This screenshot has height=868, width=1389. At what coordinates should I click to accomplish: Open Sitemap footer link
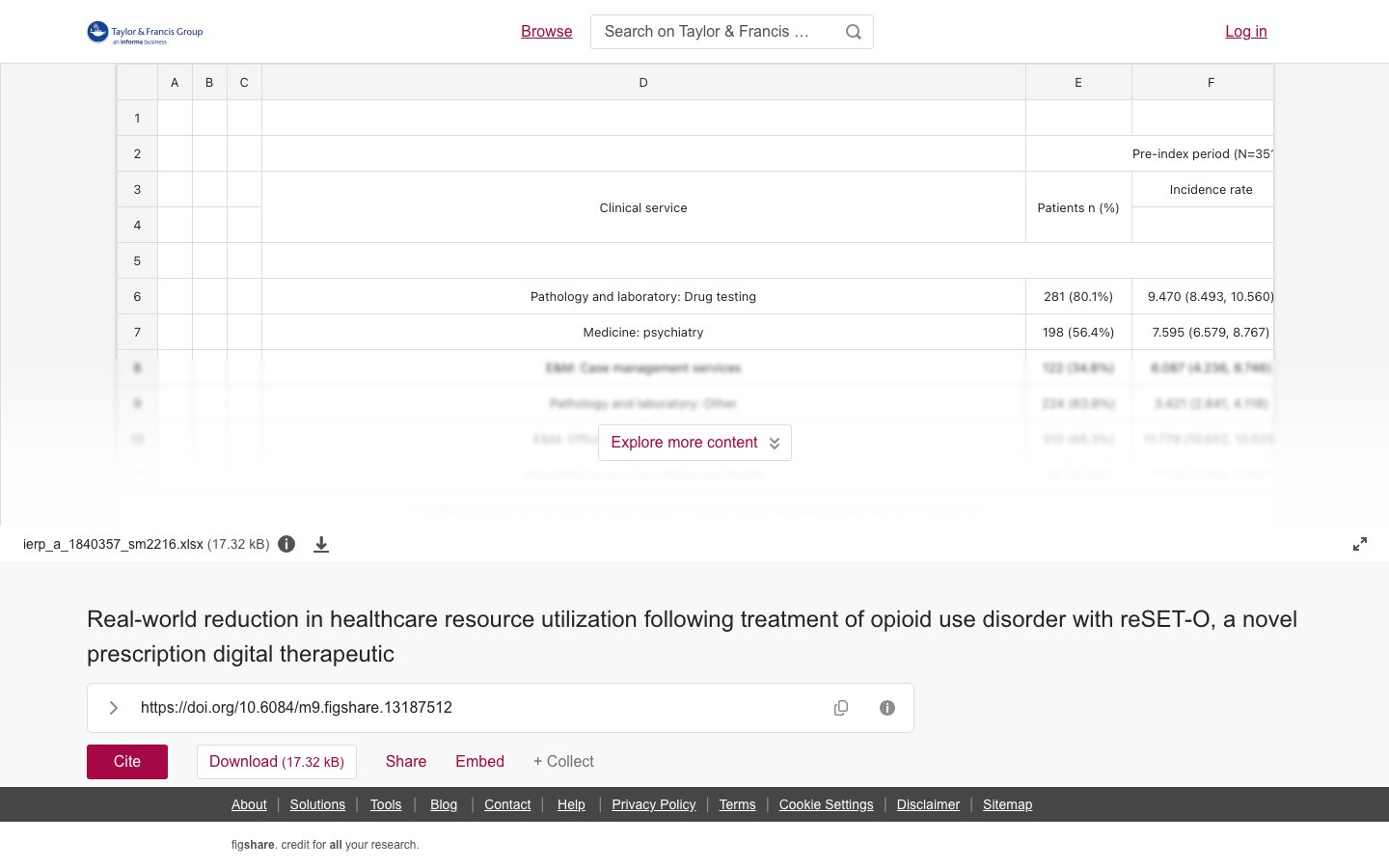(x=1007, y=804)
